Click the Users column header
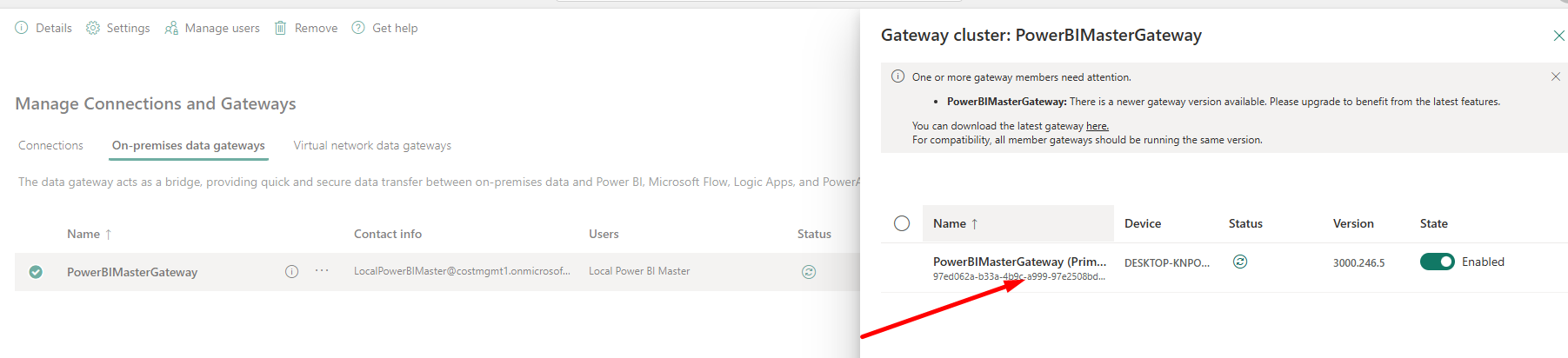The height and width of the screenshot is (358, 1568). tap(604, 234)
